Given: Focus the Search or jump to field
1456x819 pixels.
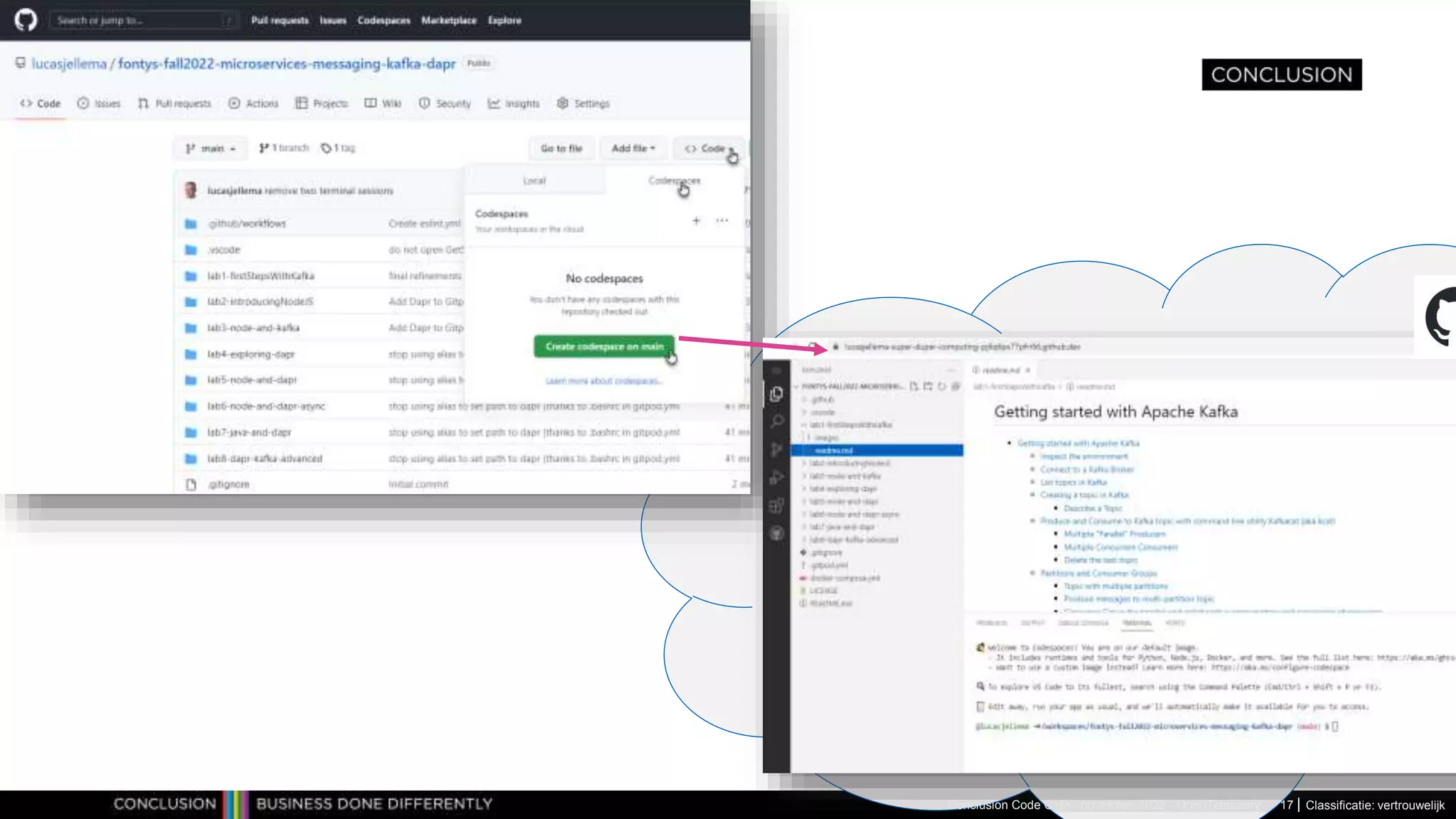Looking at the screenshot, I should pos(142,21).
